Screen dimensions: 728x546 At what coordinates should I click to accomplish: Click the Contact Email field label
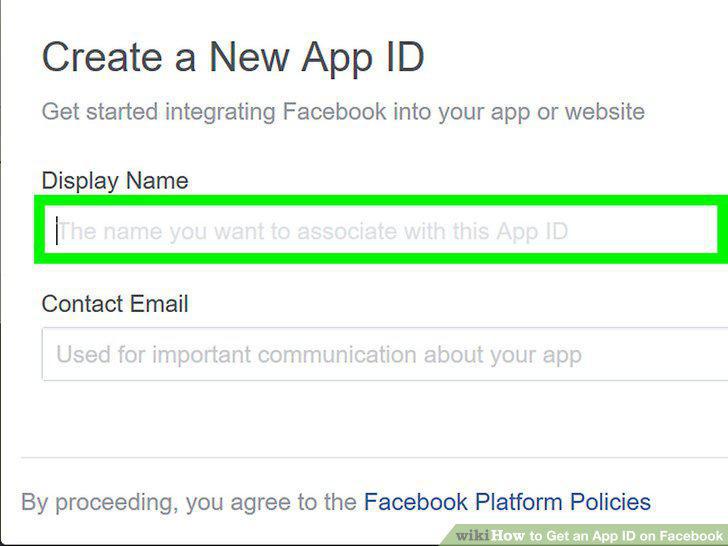tap(115, 304)
